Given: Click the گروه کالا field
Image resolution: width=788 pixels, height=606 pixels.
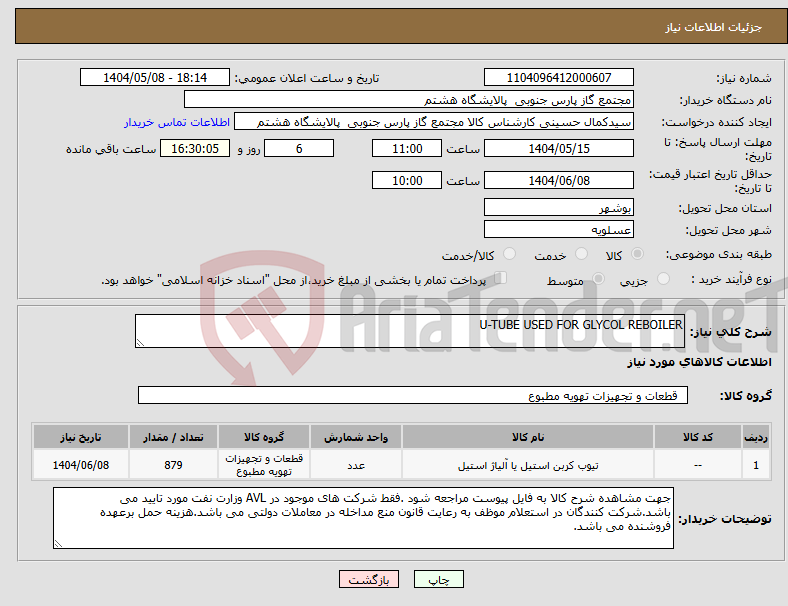Looking at the screenshot, I should coord(413,395).
